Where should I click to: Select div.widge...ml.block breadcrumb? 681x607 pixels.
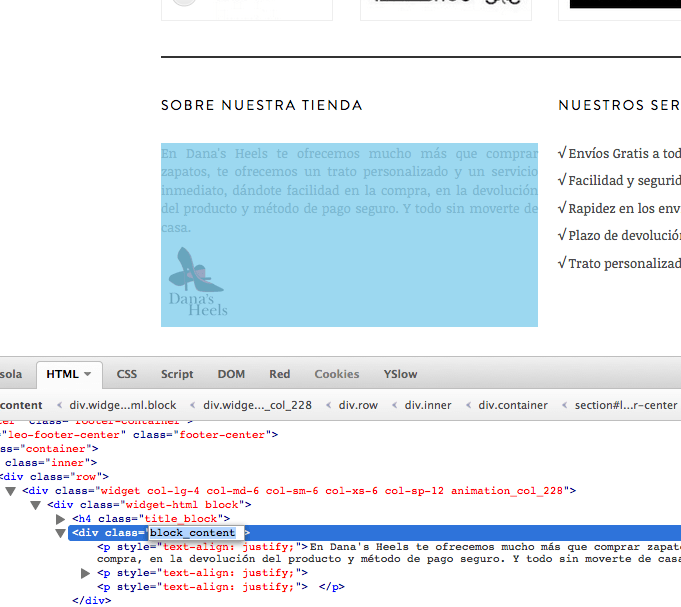coord(123,406)
